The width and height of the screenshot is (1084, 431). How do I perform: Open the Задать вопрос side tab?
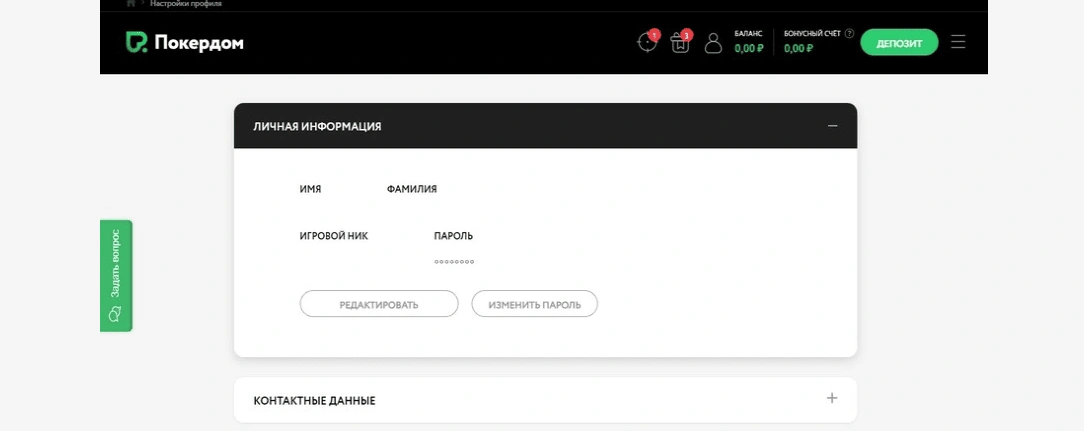pos(116,265)
